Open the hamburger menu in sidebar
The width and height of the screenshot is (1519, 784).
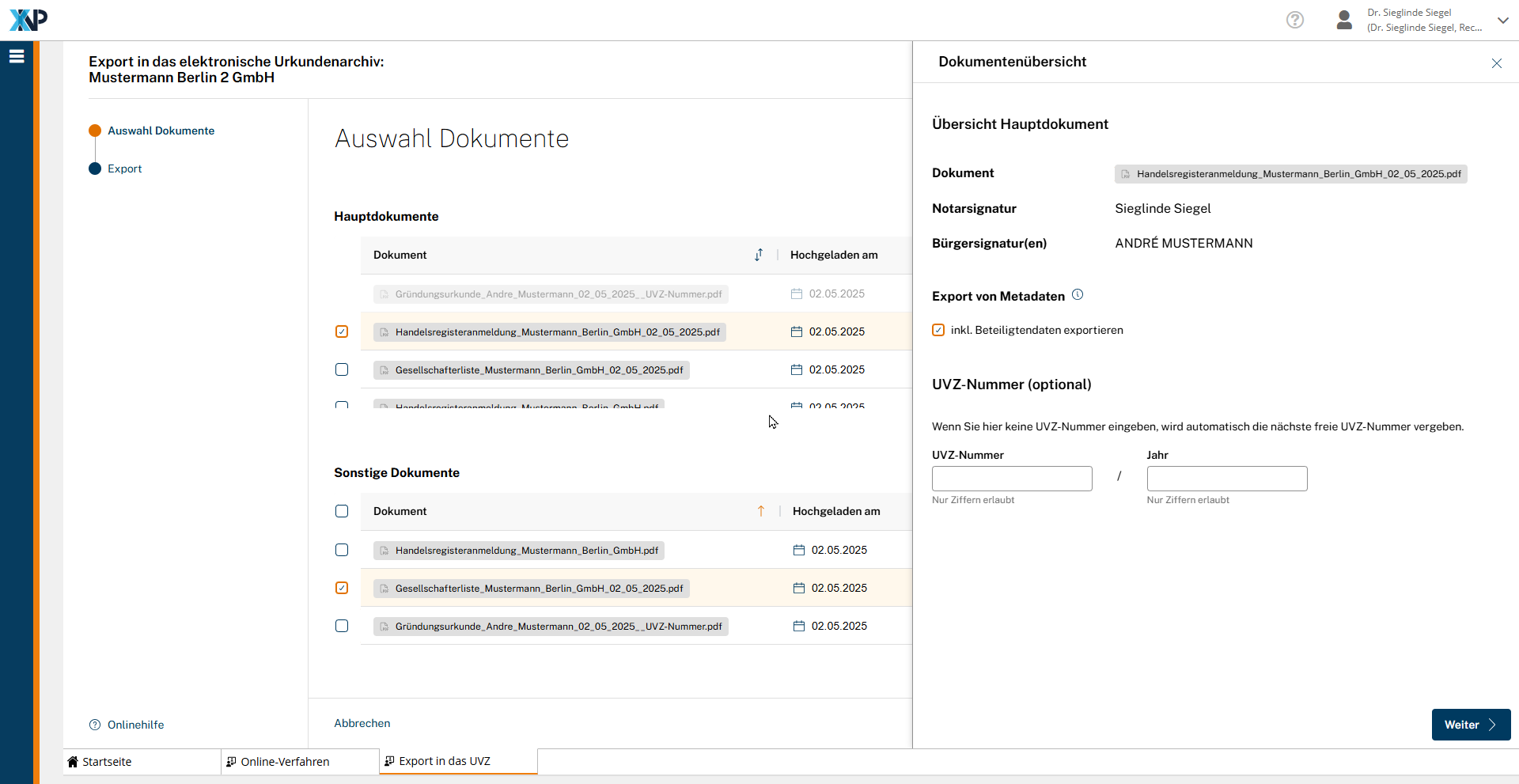pyautogui.click(x=17, y=56)
